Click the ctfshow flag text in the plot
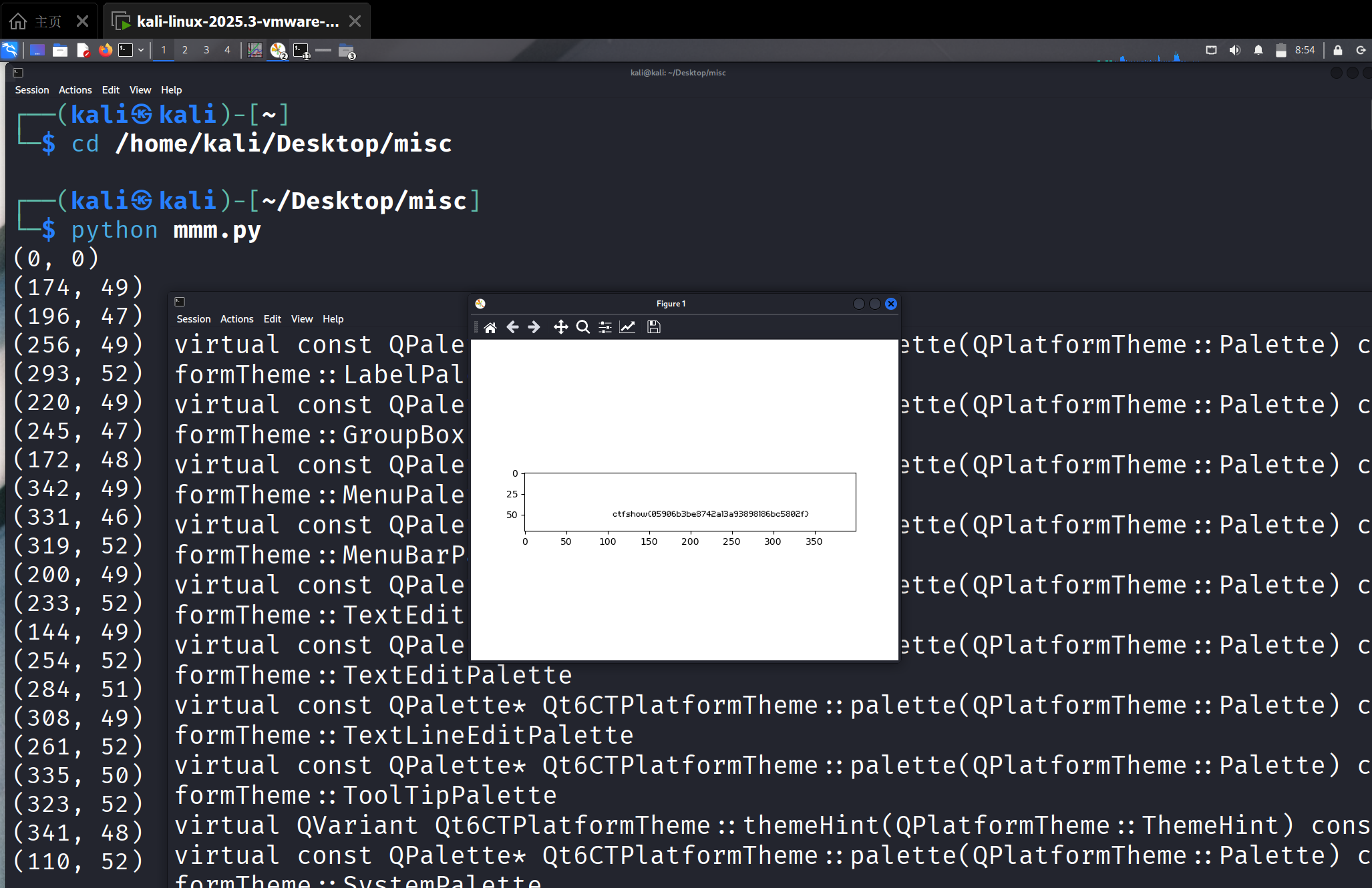 tap(711, 514)
